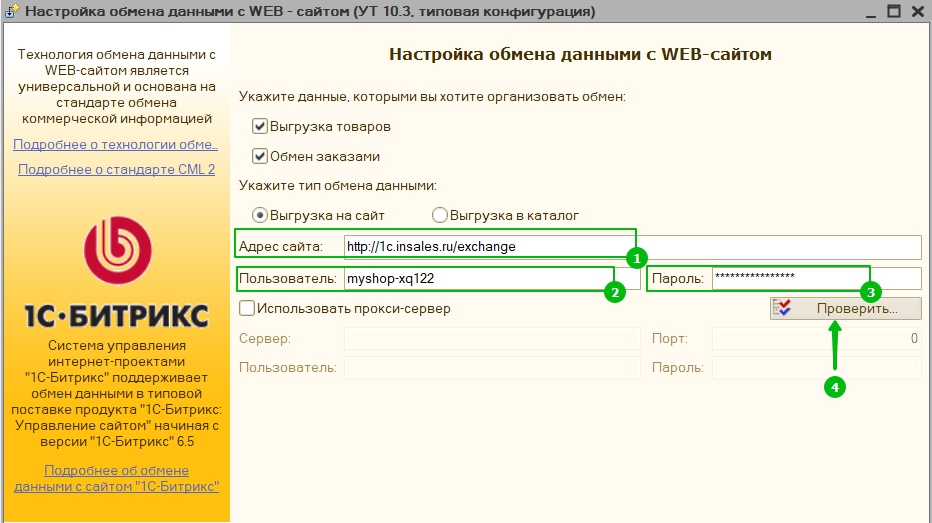This screenshot has height=523, width=932.
Task: Minimize the settings window
Action: 871,12
